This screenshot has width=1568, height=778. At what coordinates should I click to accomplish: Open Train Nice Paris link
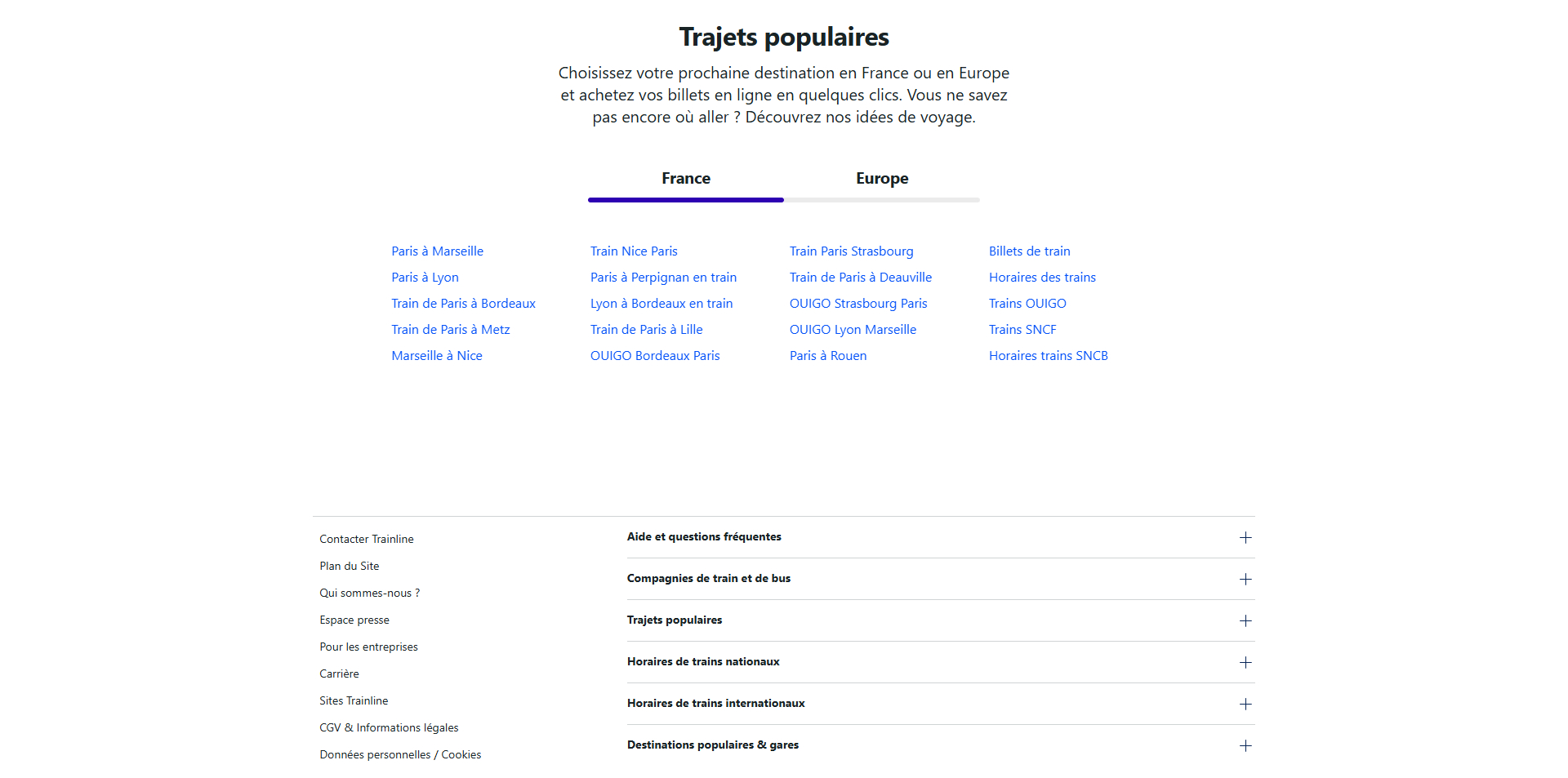click(634, 251)
